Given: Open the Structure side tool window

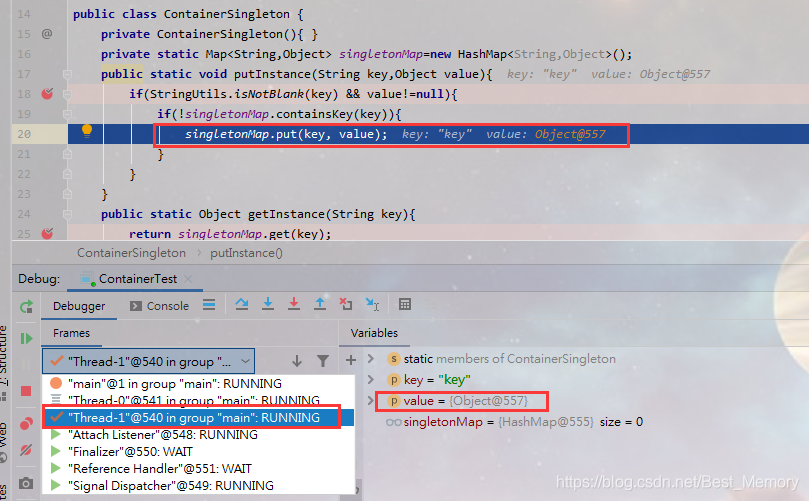Looking at the screenshot, I should (x=4, y=356).
